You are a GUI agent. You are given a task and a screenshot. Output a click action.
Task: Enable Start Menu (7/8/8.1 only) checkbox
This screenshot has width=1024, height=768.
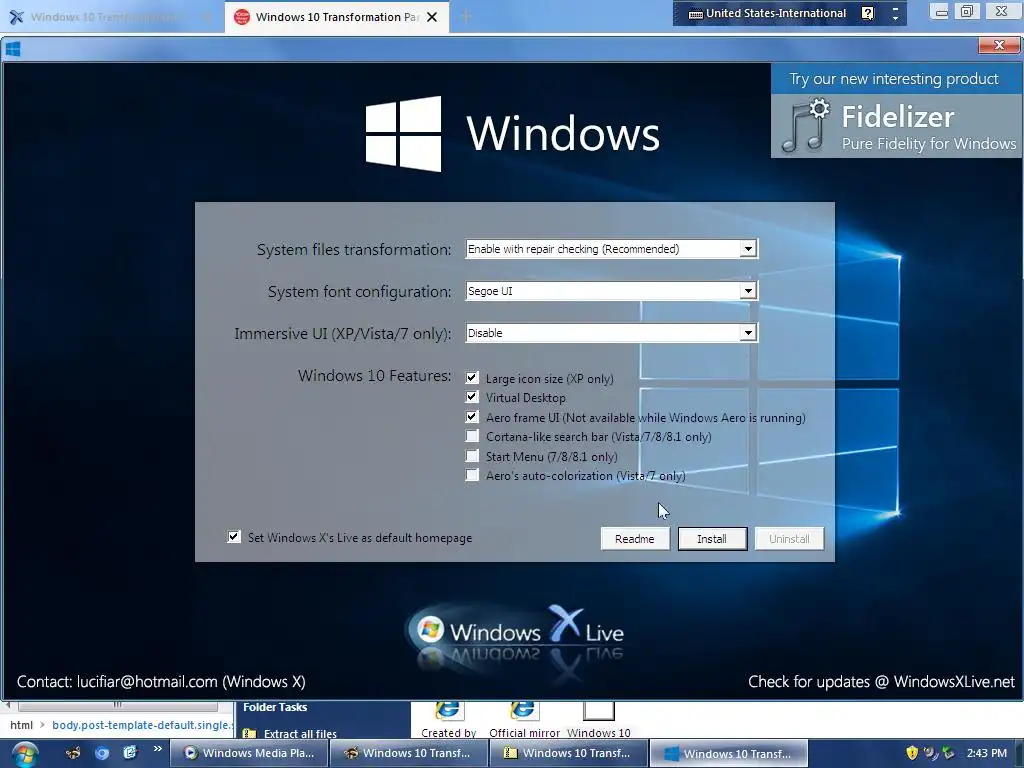472,456
